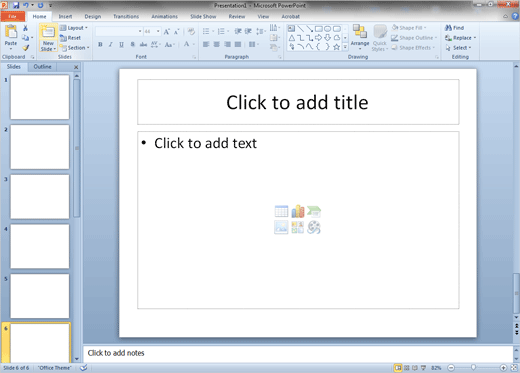Click the Paste clipboard icon

11,32
